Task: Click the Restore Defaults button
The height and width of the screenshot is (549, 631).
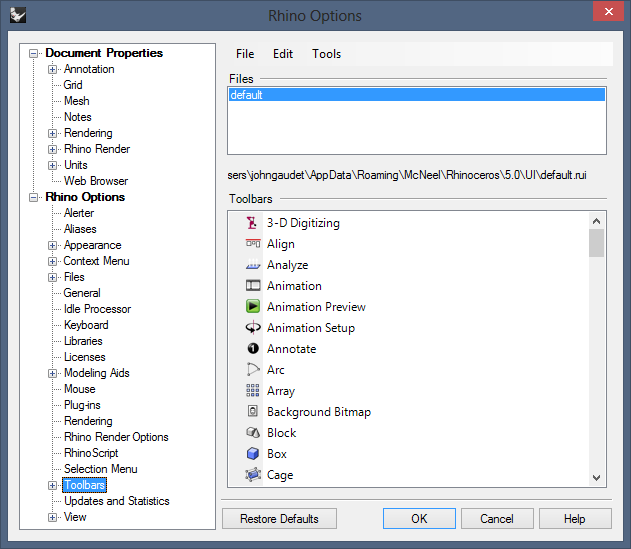Action: point(279,519)
